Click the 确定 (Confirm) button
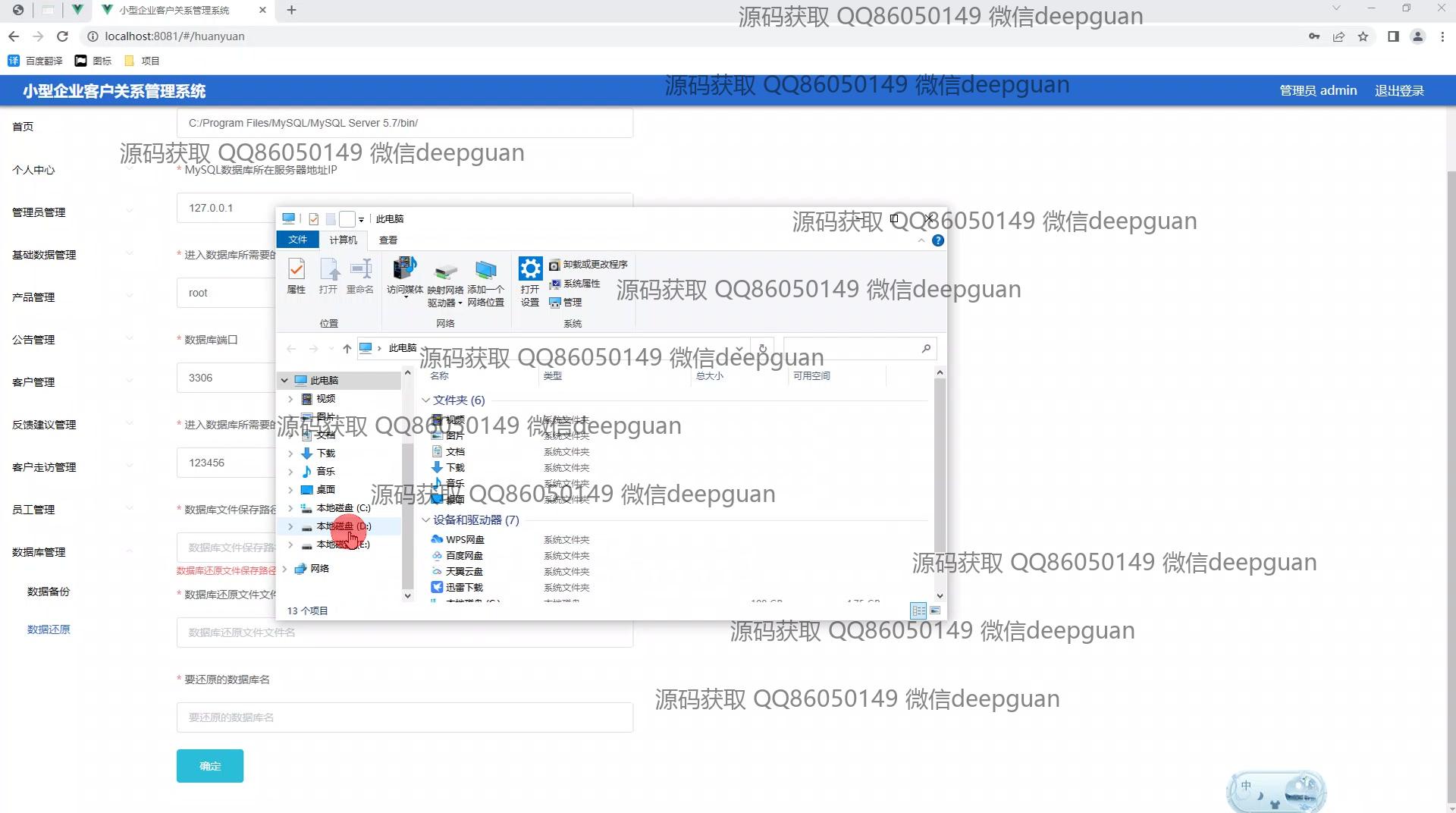The height and width of the screenshot is (813, 1456). (210, 766)
